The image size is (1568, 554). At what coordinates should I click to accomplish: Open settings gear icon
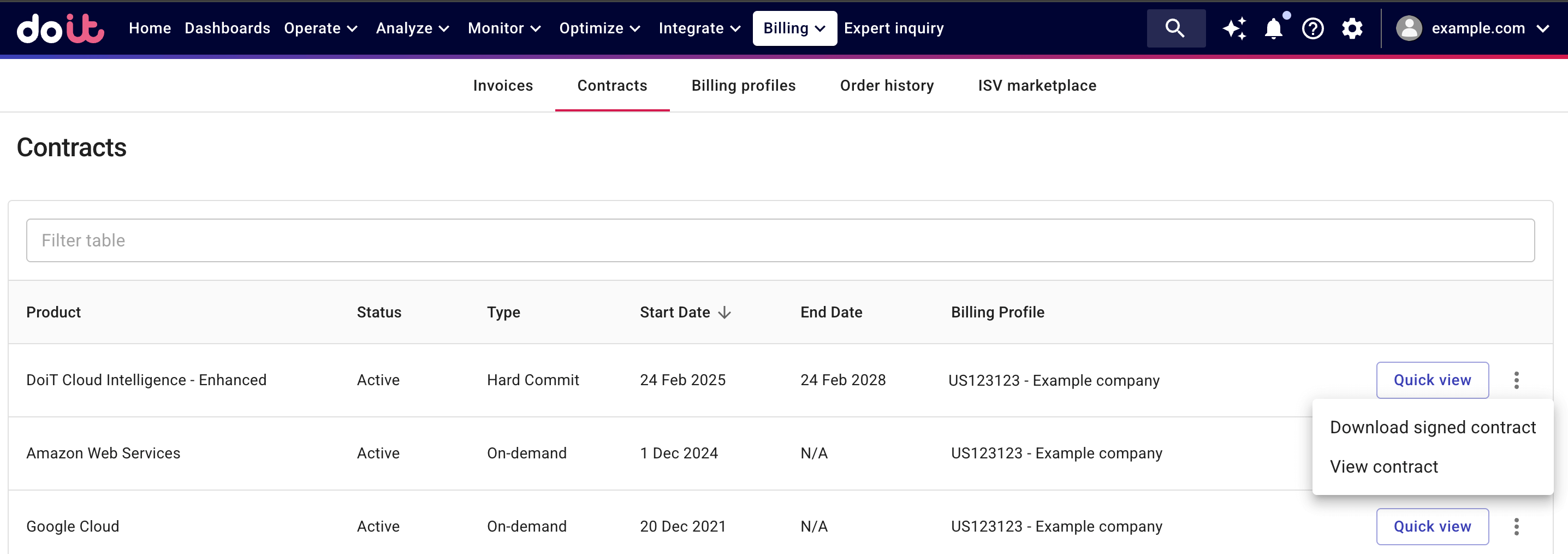(1352, 28)
